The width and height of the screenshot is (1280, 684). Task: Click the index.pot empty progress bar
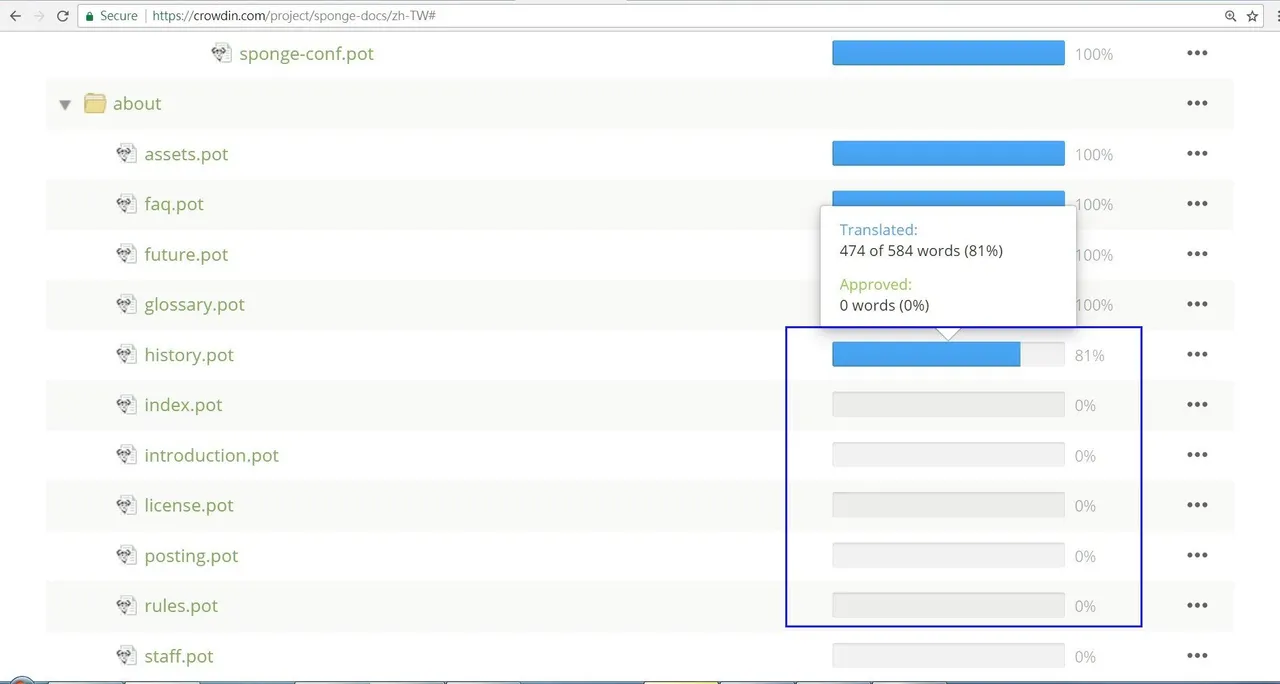point(948,404)
